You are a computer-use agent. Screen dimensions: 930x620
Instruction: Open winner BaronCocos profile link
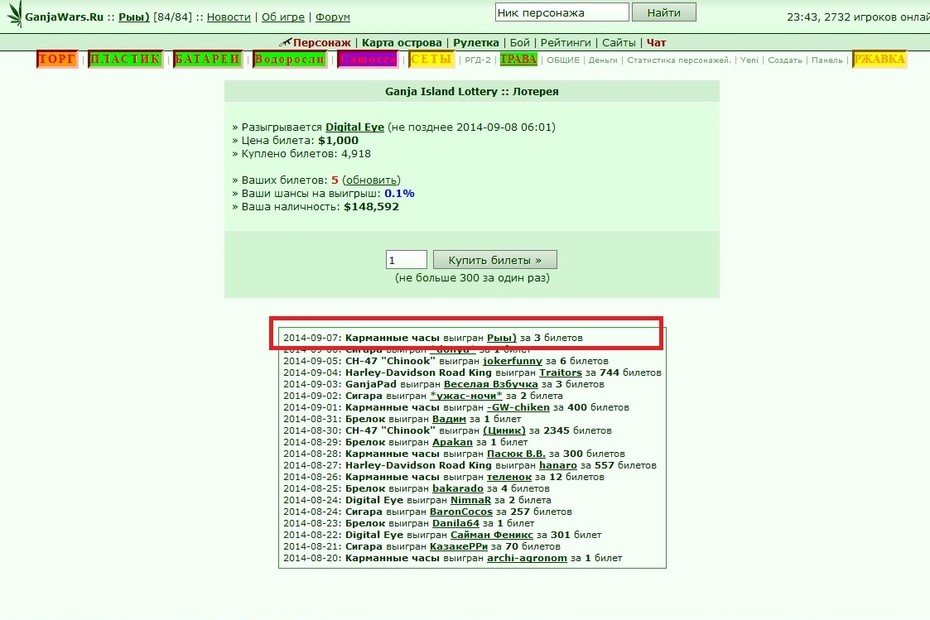click(461, 511)
